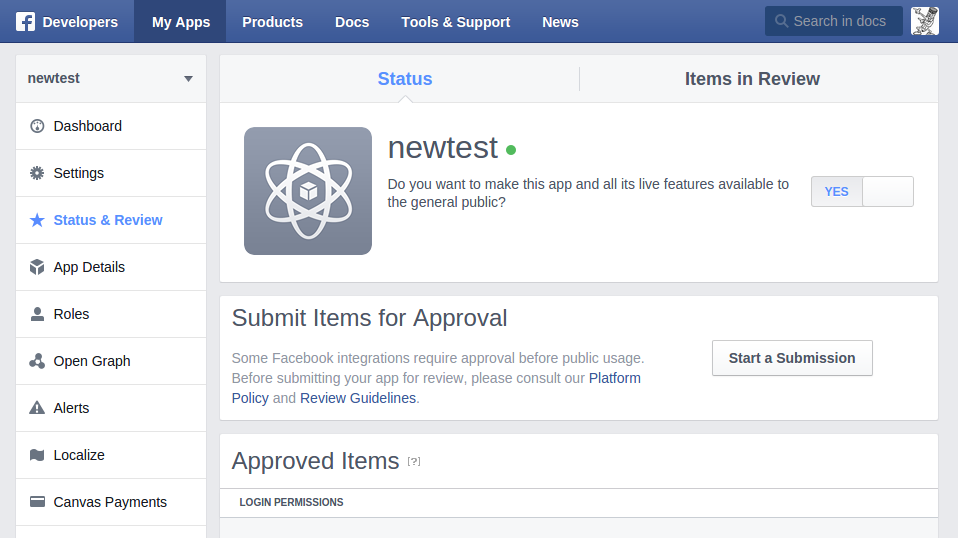Image resolution: width=958 pixels, height=538 pixels.
Task: Open Settings in the sidebar
Action: coord(111,173)
